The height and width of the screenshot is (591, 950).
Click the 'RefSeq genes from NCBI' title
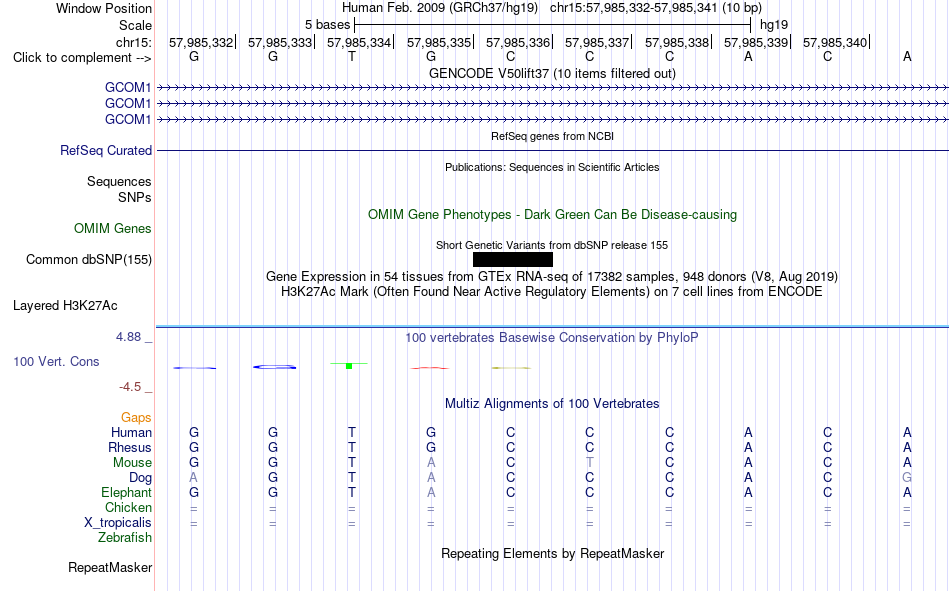tap(553, 136)
